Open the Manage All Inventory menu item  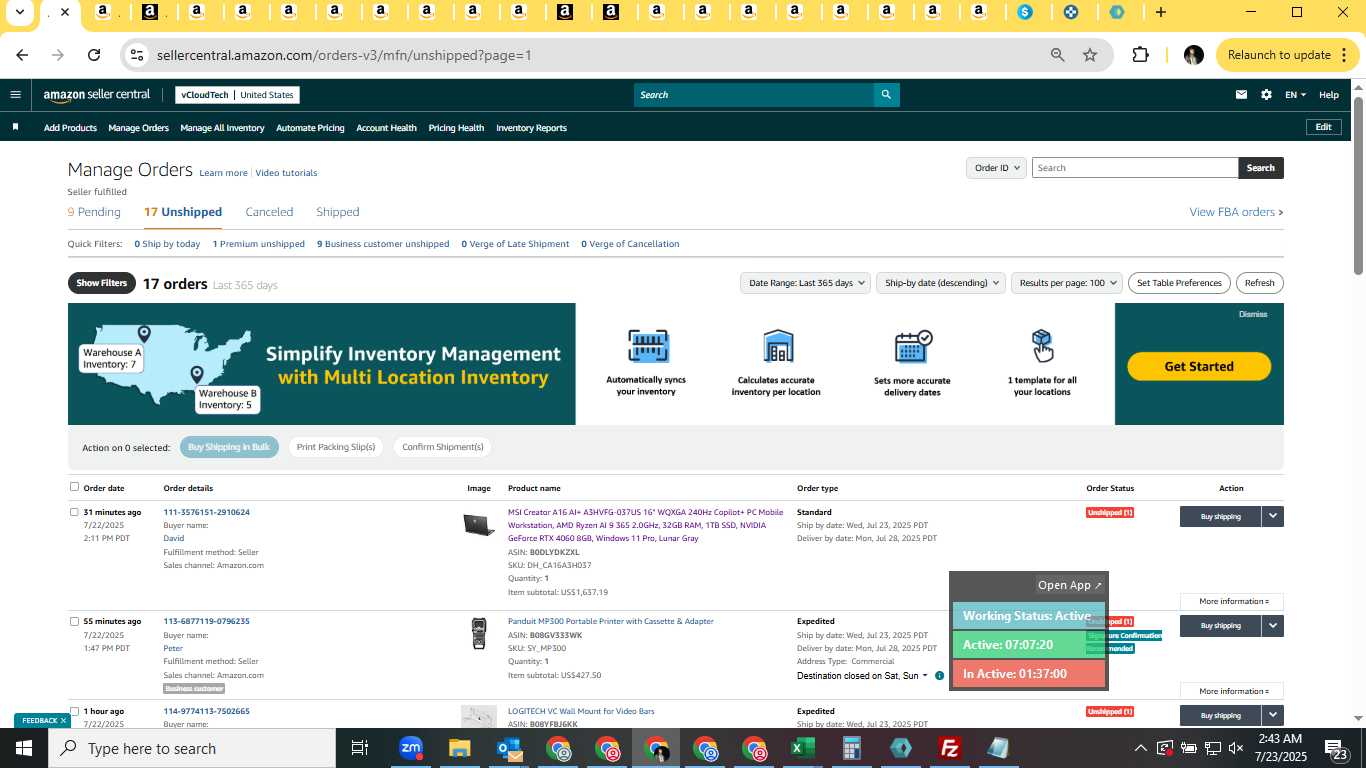(x=222, y=128)
